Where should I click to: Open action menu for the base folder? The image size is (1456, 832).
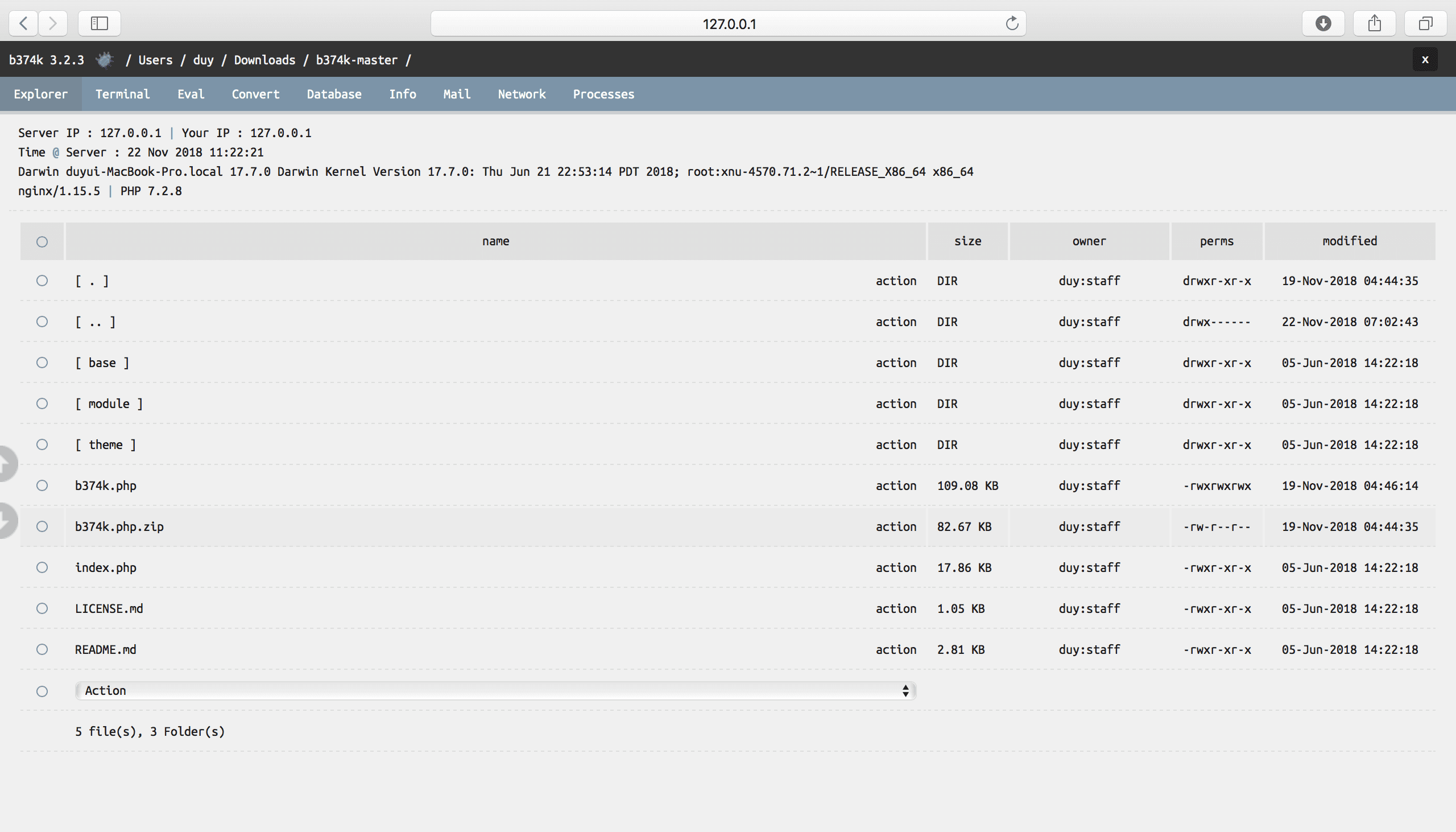click(x=896, y=363)
